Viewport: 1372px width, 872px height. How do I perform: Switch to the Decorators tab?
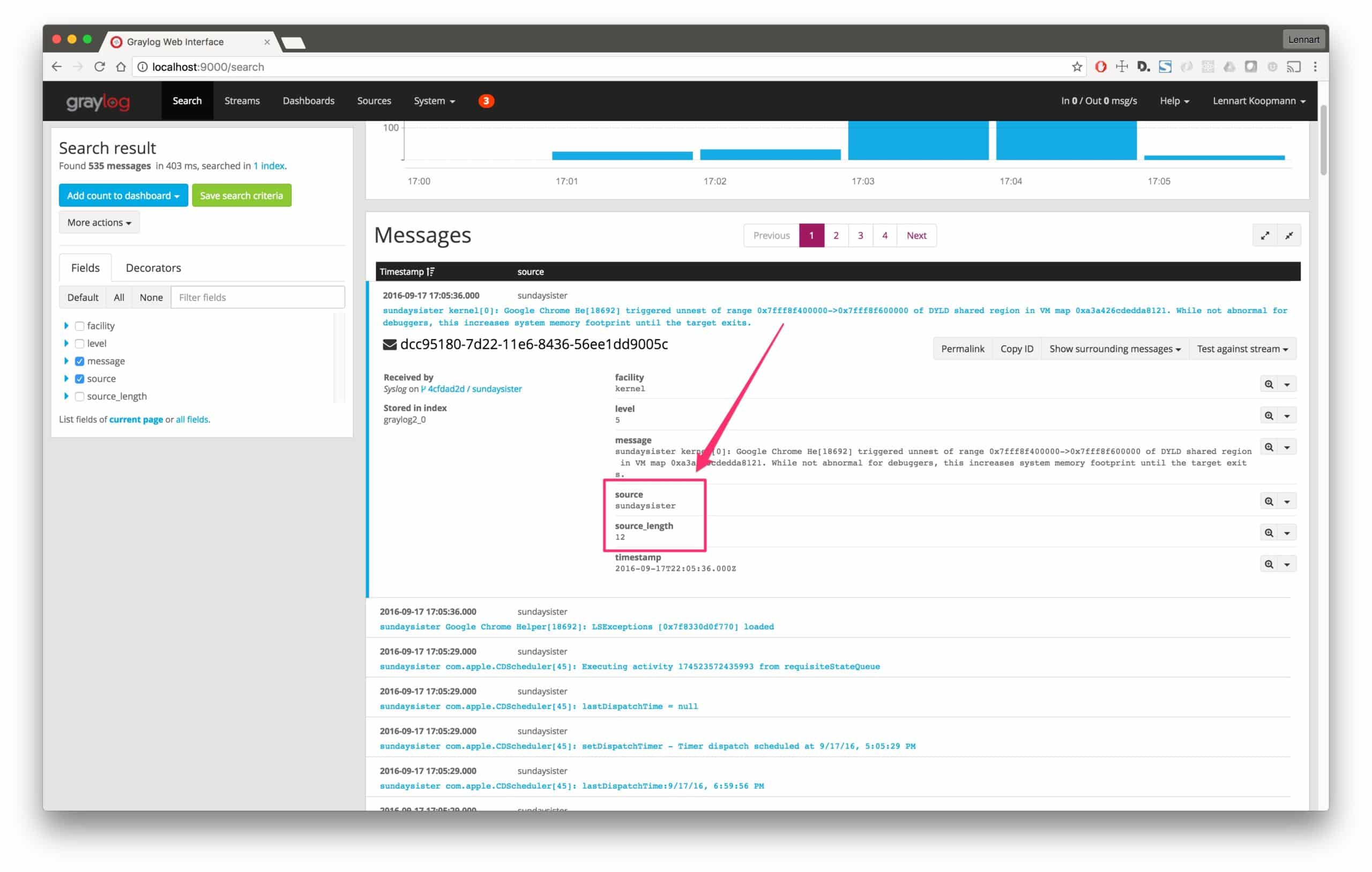click(153, 268)
